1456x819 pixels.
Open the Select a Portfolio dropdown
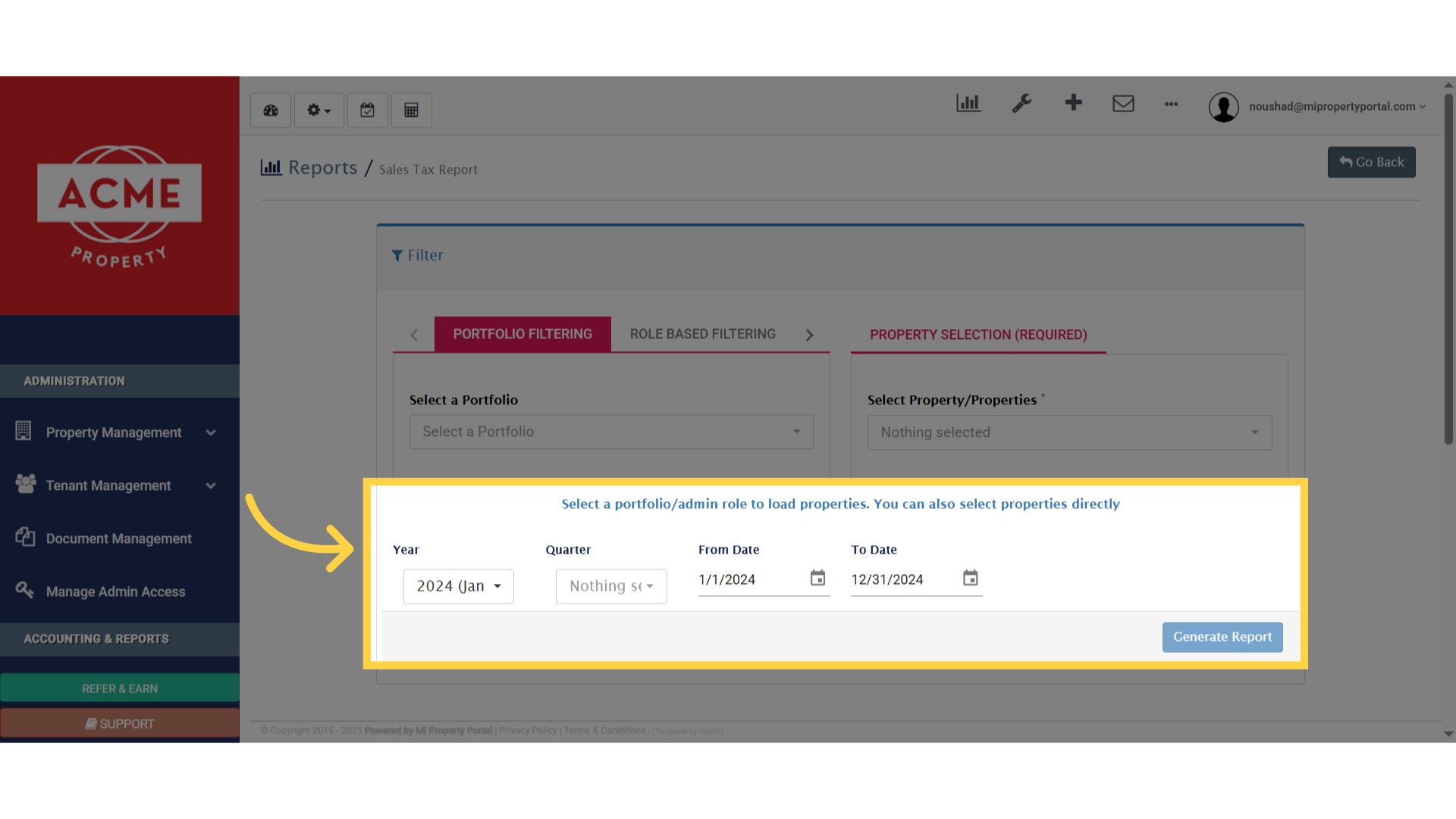point(611,431)
